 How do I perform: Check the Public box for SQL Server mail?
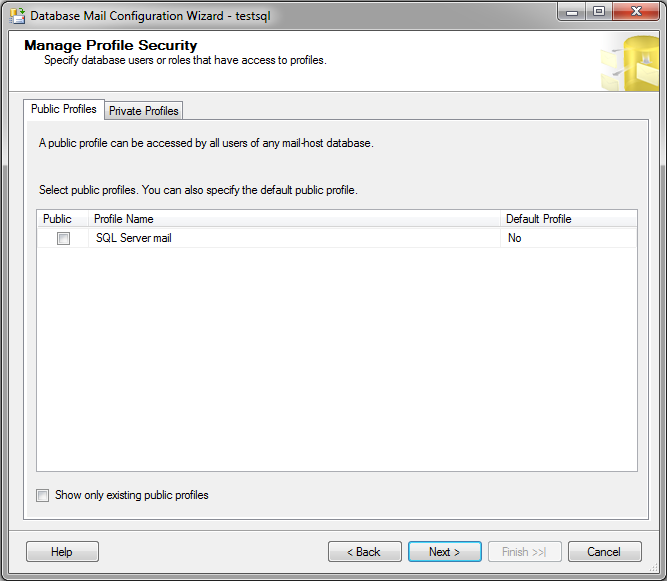pos(63,238)
